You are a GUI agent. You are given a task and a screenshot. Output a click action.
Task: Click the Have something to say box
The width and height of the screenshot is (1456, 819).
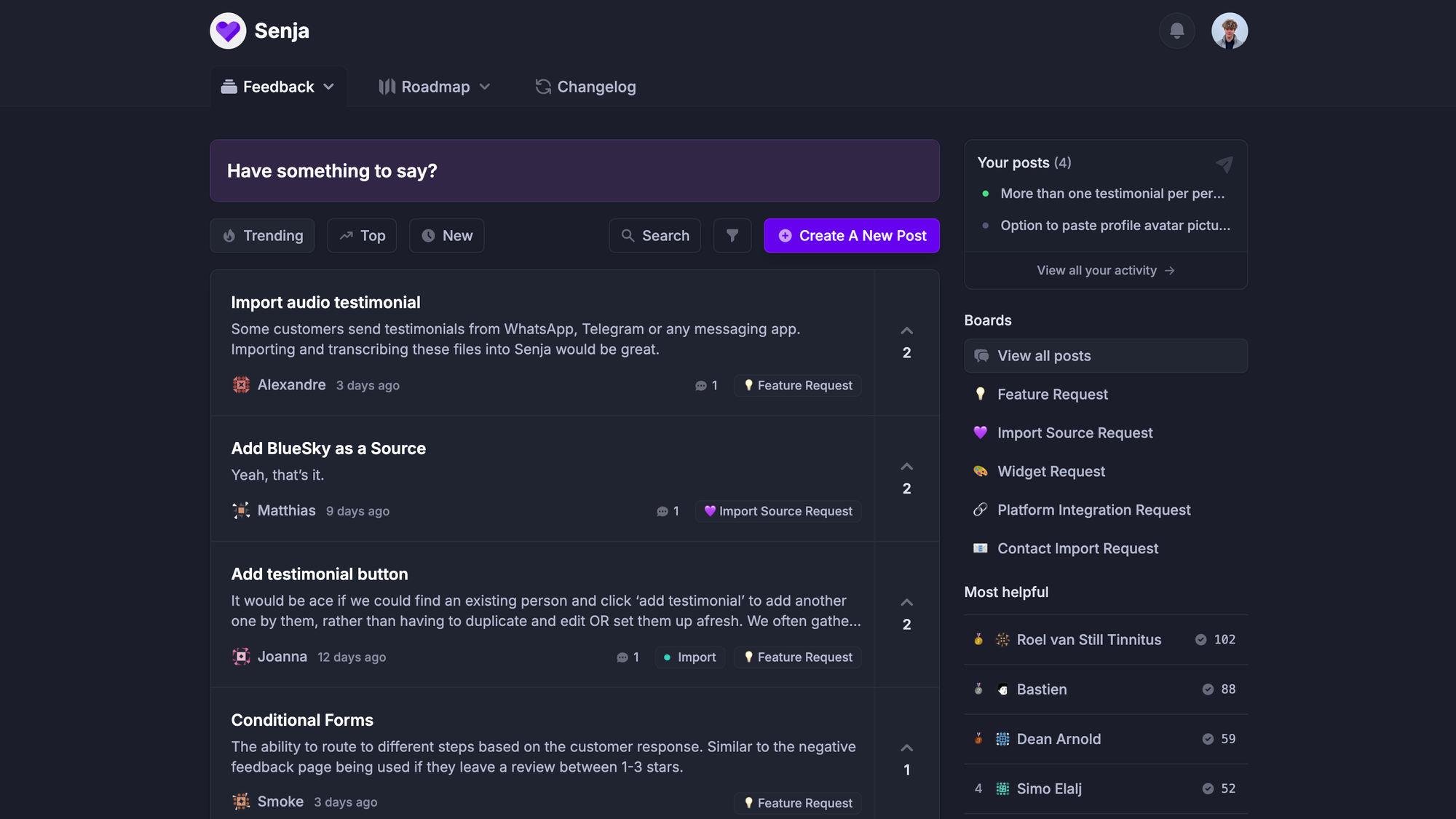(574, 170)
